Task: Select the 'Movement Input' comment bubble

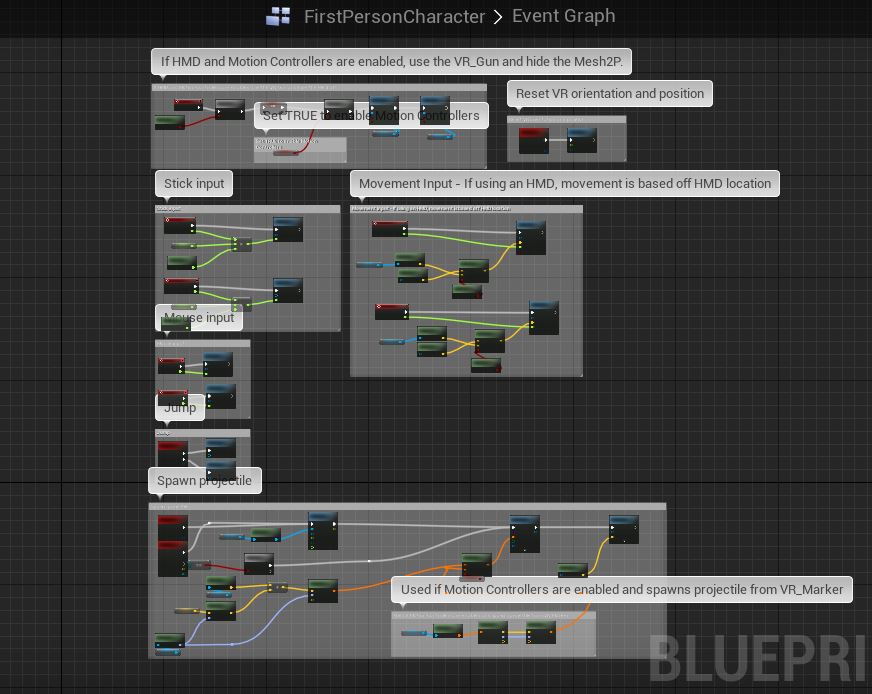Action: point(564,184)
